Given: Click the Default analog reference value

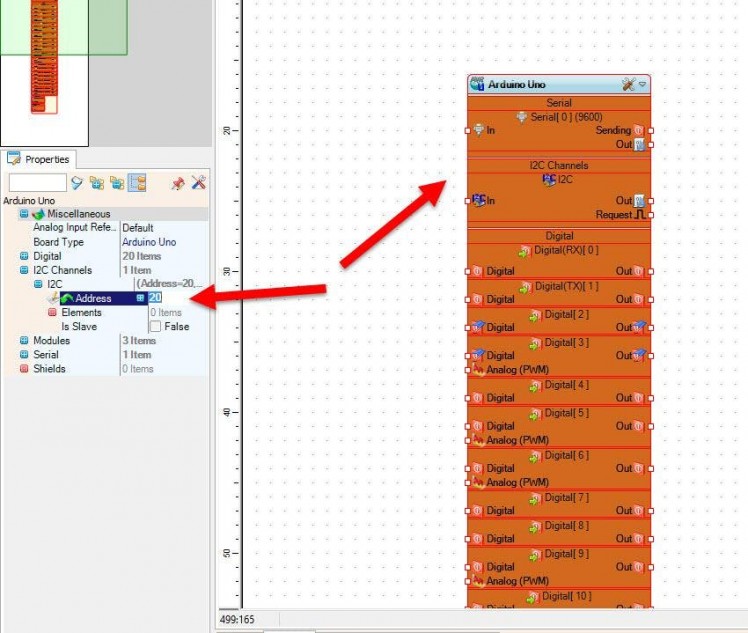Looking at the screenshot, I should (138, 228).
